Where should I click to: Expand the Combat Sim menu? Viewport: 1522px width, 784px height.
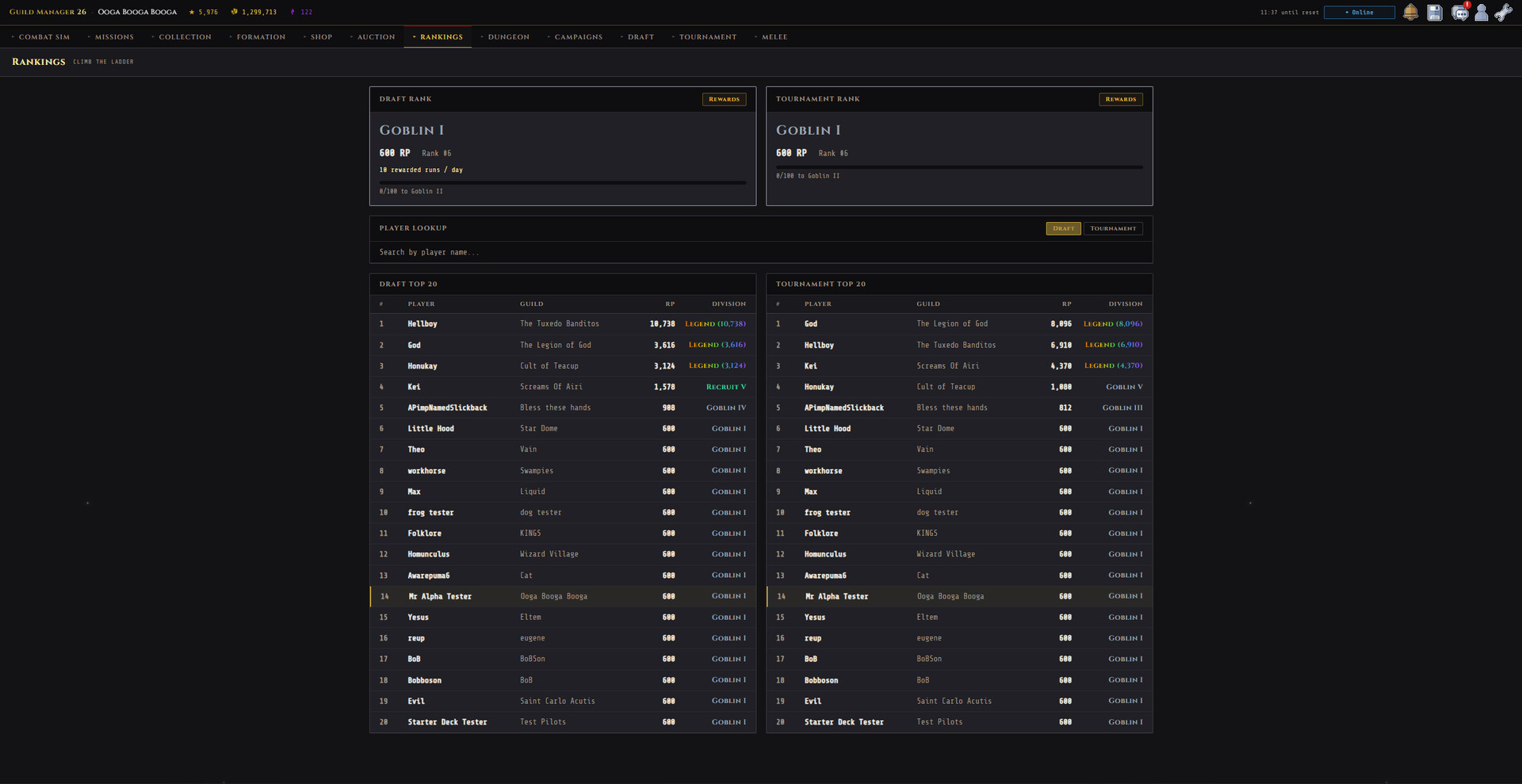(x=40, y=36)
